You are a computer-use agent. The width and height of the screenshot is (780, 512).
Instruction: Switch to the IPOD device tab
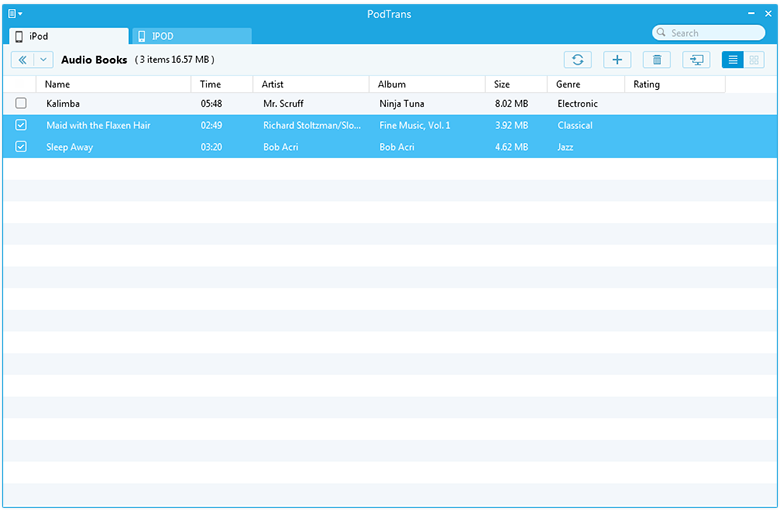pos(190,36)
